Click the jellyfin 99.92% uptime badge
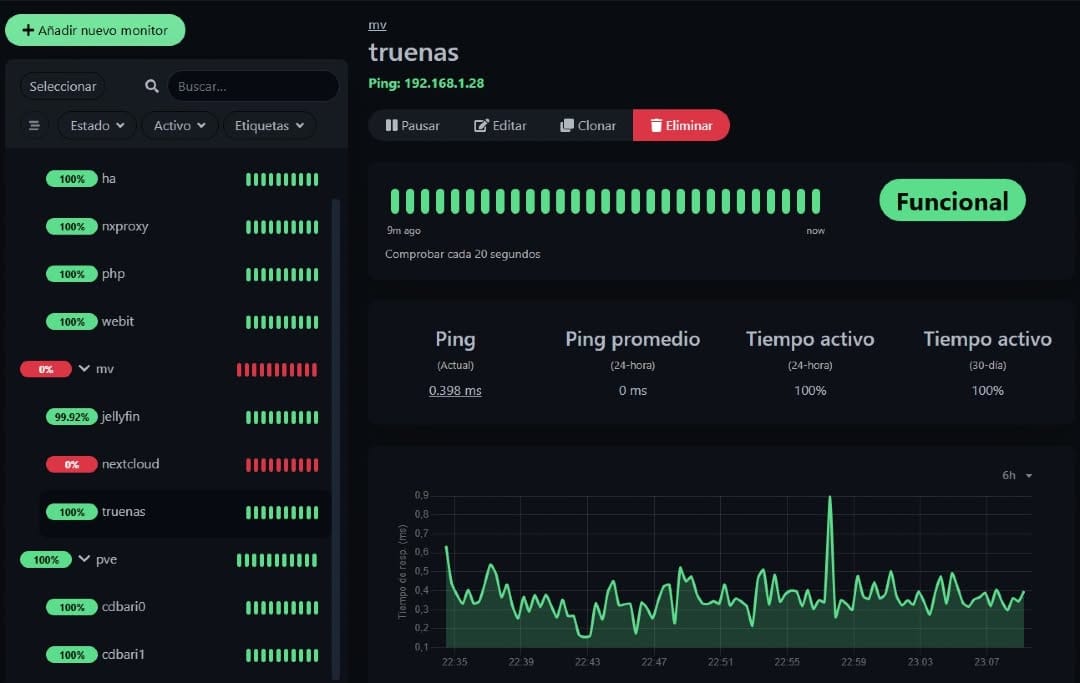 72,417
